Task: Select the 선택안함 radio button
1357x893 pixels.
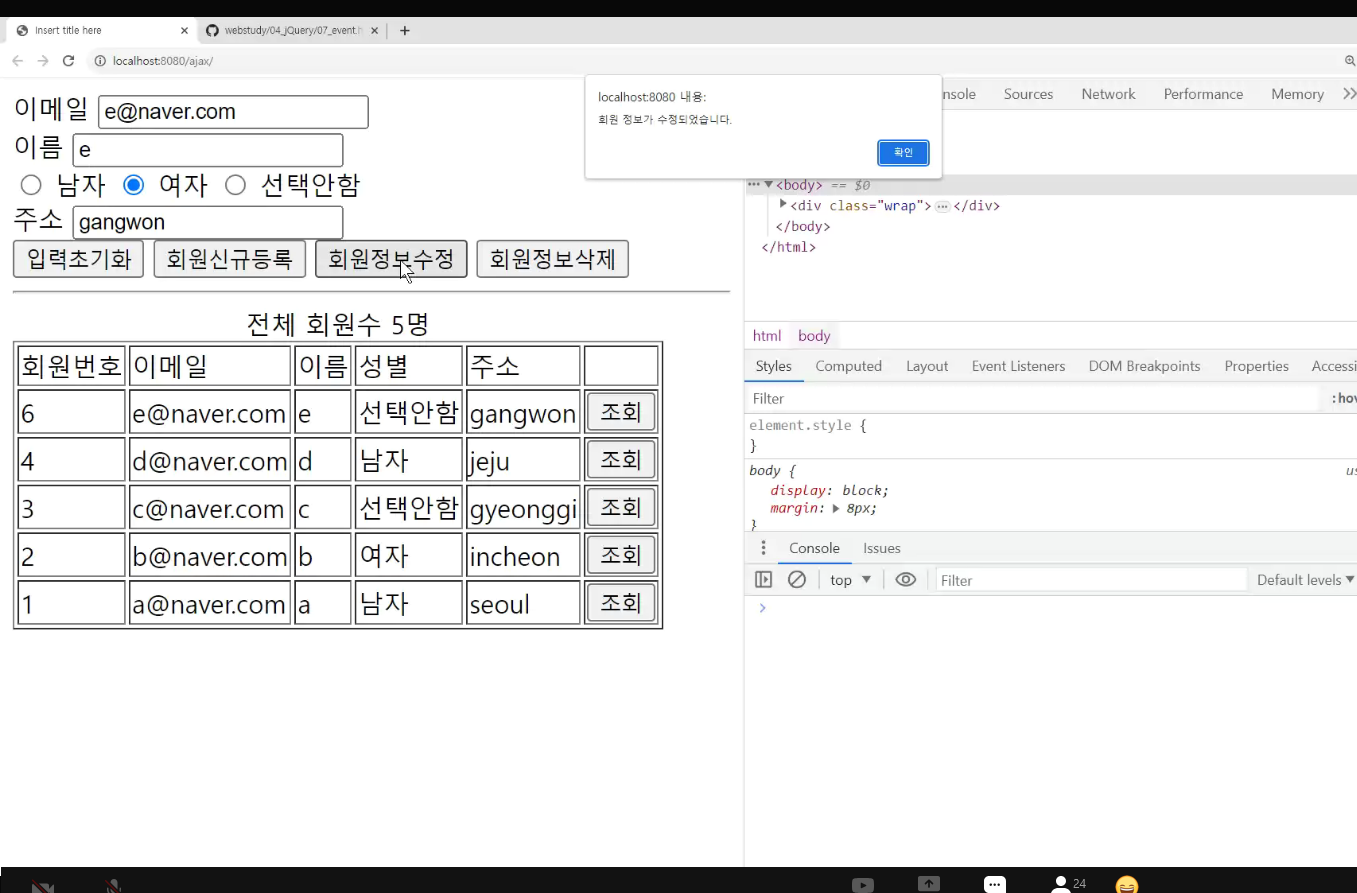Action: tap(235, 185)
